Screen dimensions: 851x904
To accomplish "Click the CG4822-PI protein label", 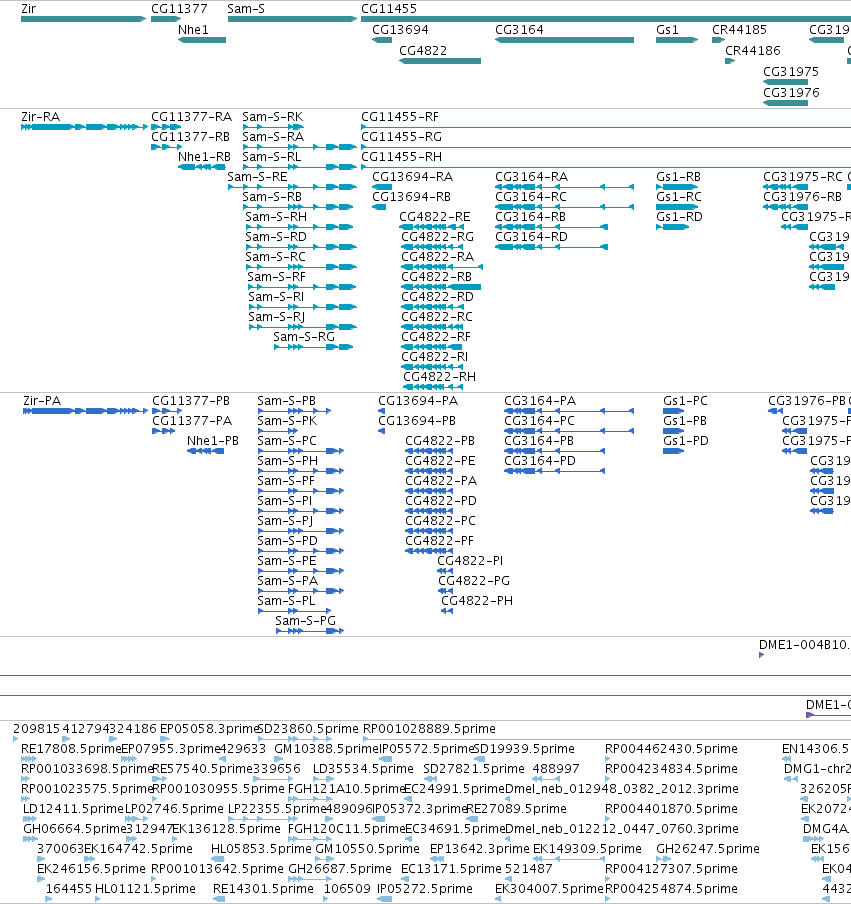I will [470, 560].
